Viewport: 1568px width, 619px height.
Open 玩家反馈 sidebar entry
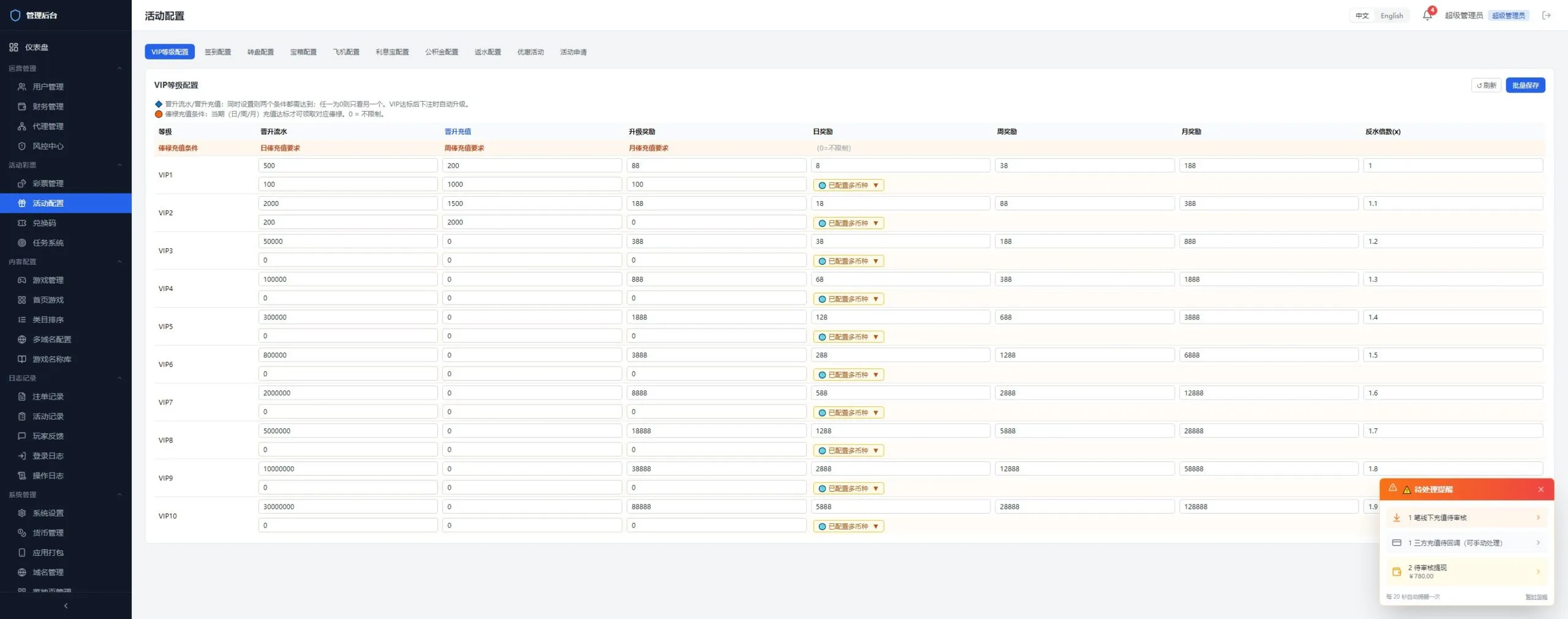(66, 436)
